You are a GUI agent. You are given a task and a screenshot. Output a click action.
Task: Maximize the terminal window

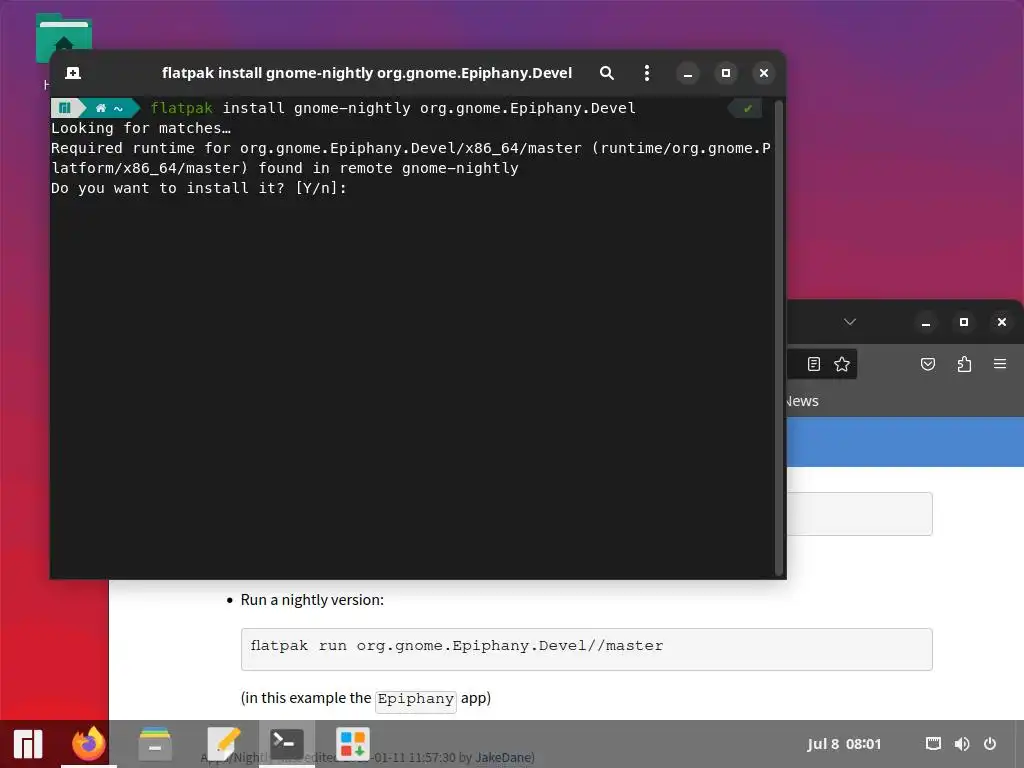pyautogui.click(x=726, y=73)
